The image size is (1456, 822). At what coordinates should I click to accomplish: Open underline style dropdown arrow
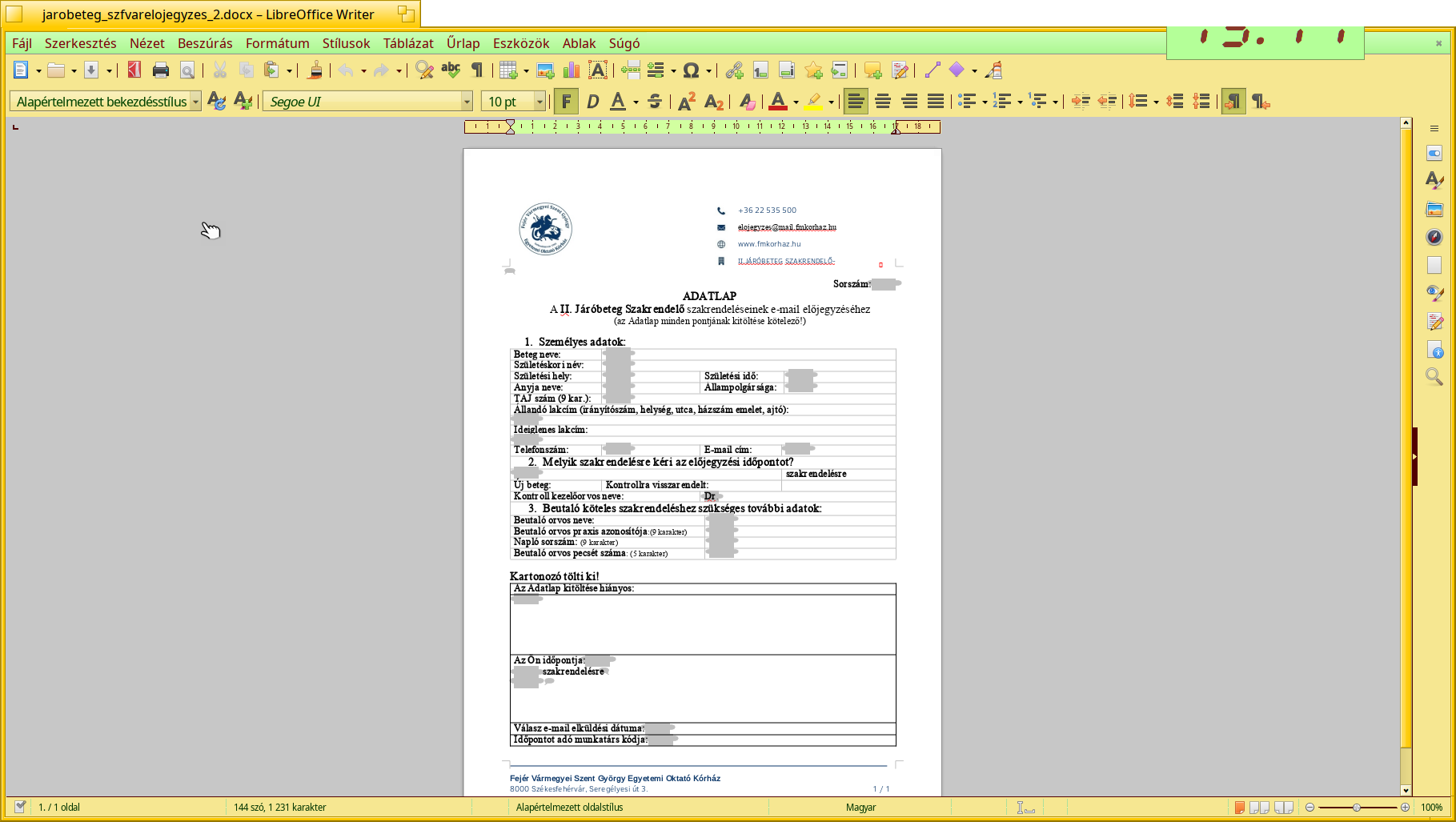(x=636, y=102)
